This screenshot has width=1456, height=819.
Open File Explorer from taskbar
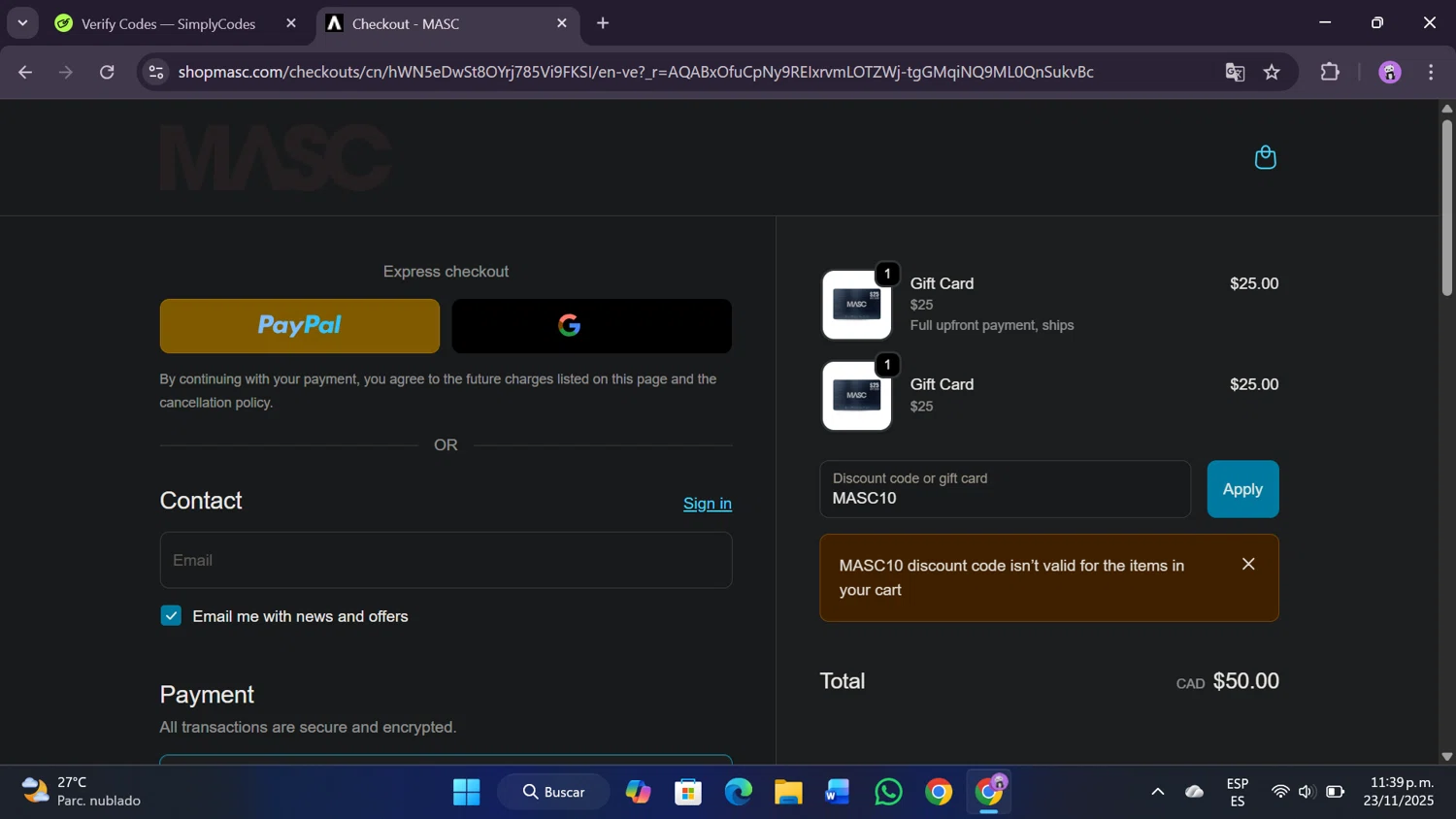click(788, 792)
